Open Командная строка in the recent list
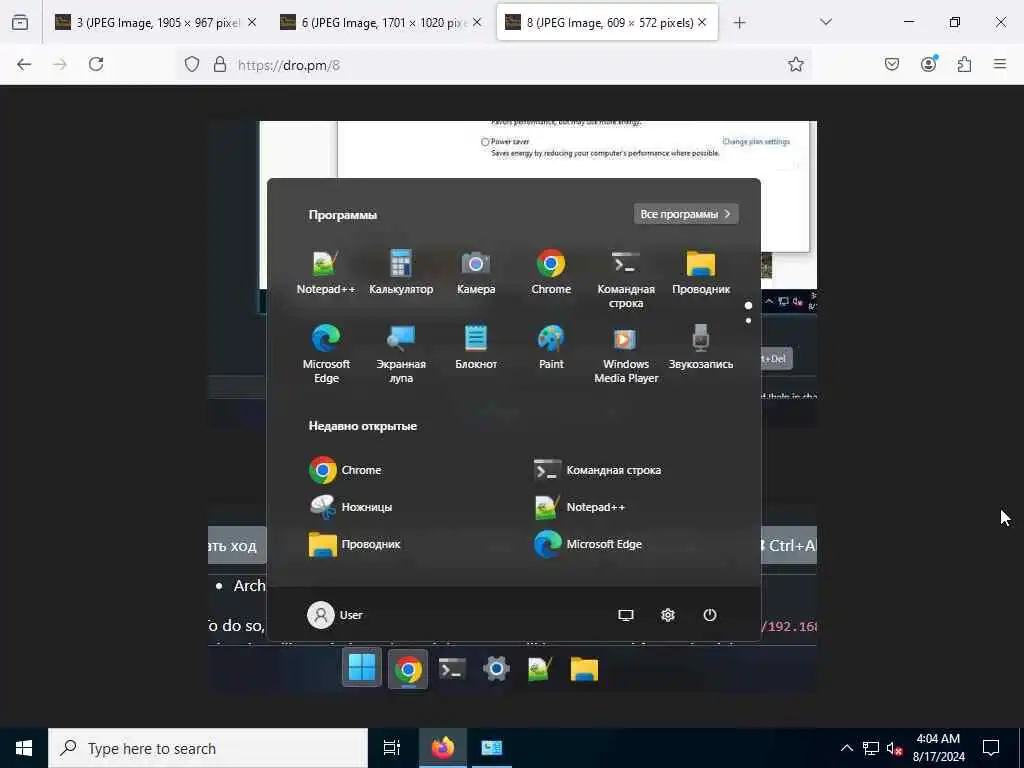 pyautogui.click(x=598, y=470)
